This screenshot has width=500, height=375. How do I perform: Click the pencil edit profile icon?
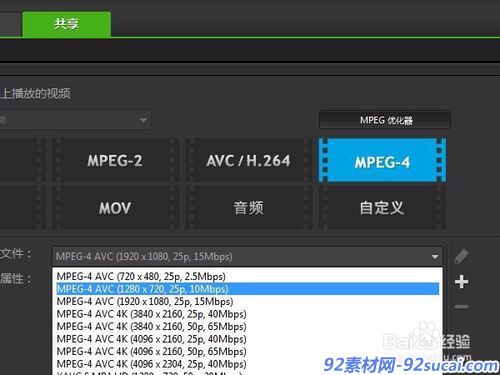462,256
